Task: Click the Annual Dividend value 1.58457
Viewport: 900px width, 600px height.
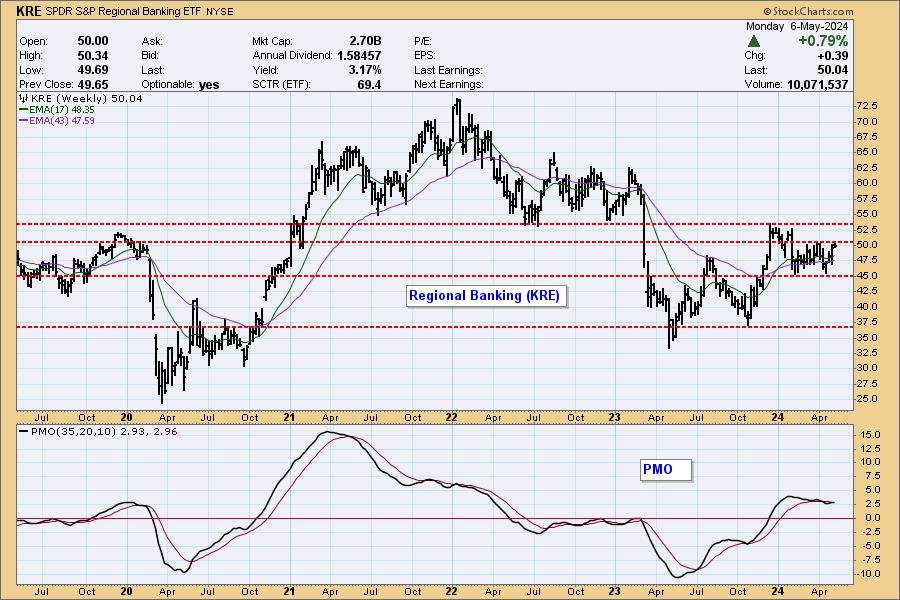Action: (359, 56)
